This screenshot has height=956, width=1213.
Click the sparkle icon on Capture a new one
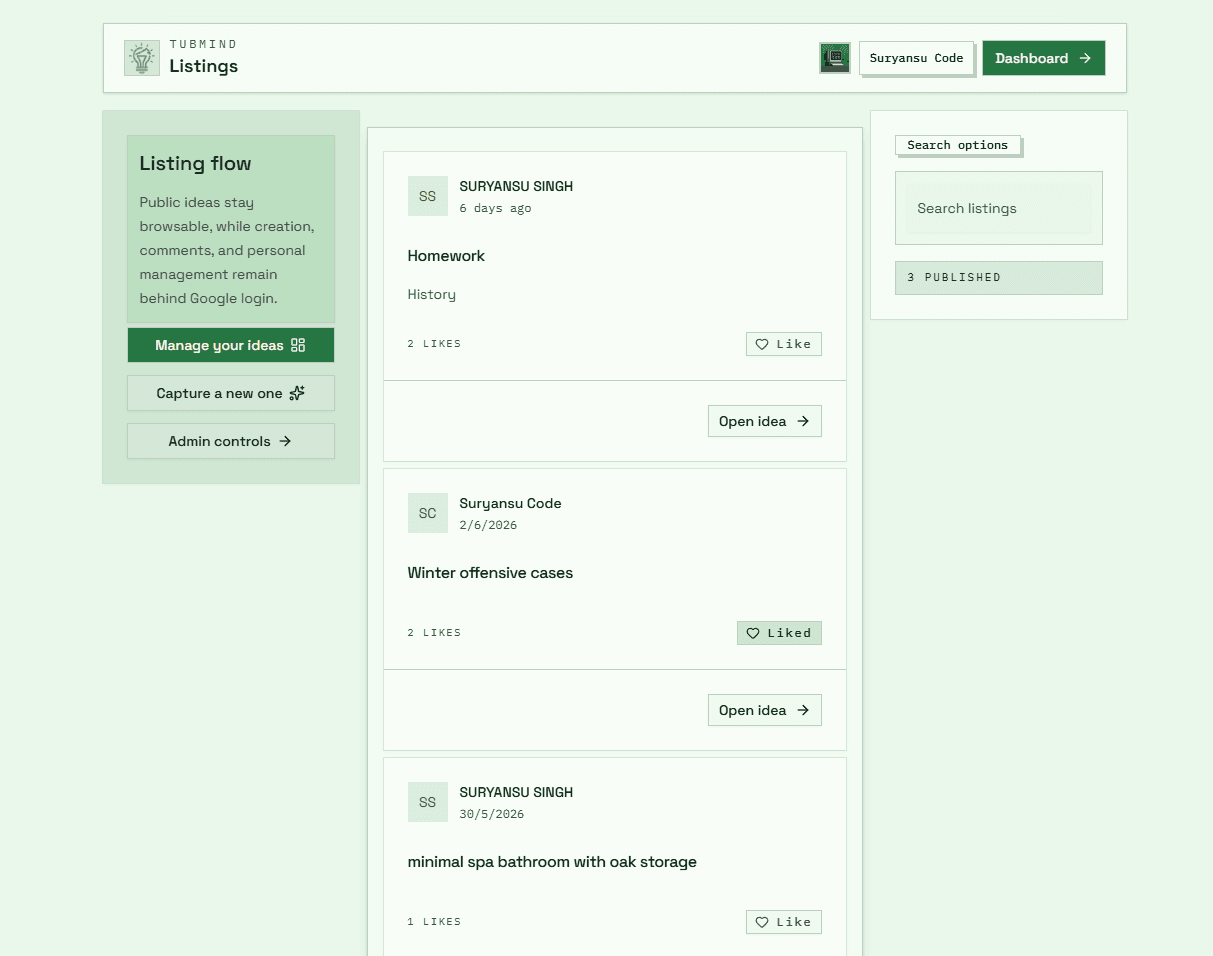(297, 393)
